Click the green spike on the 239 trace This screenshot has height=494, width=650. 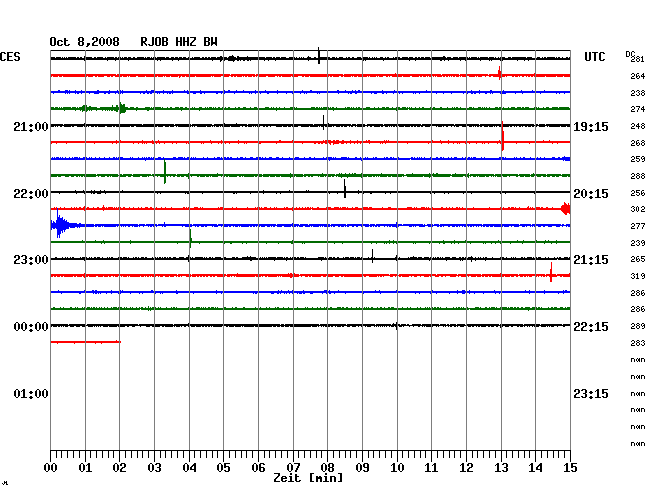pos(190,238)
